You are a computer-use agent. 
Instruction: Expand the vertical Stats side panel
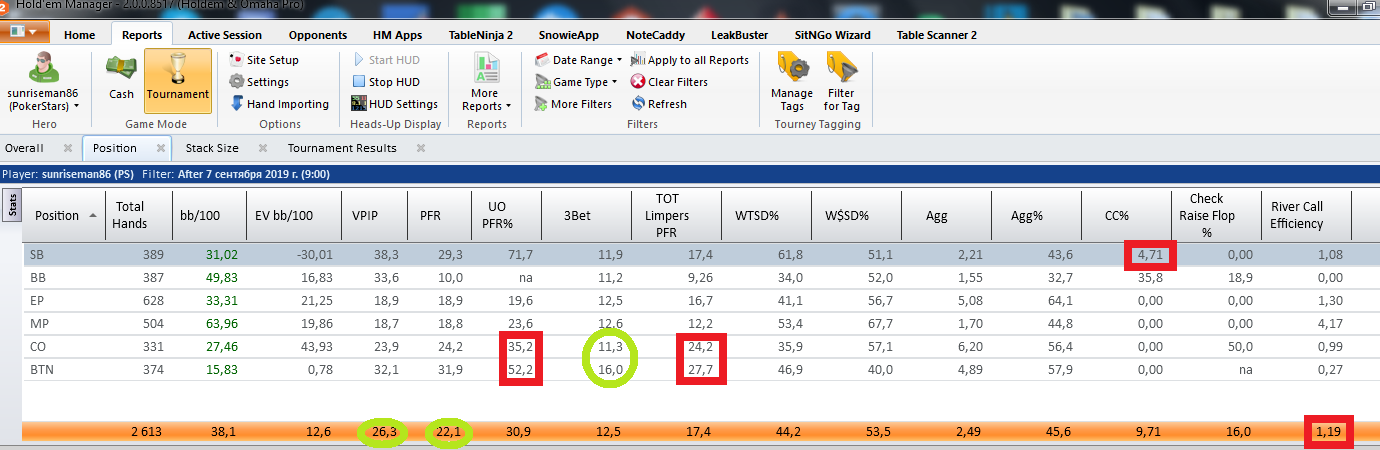[13, 206]
